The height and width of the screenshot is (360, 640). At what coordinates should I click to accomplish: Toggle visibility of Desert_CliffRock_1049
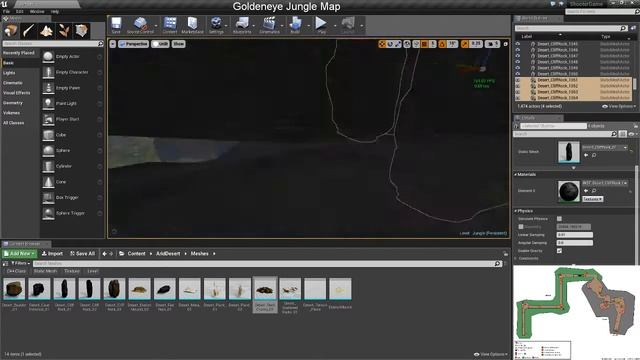(x=518, y=68)
